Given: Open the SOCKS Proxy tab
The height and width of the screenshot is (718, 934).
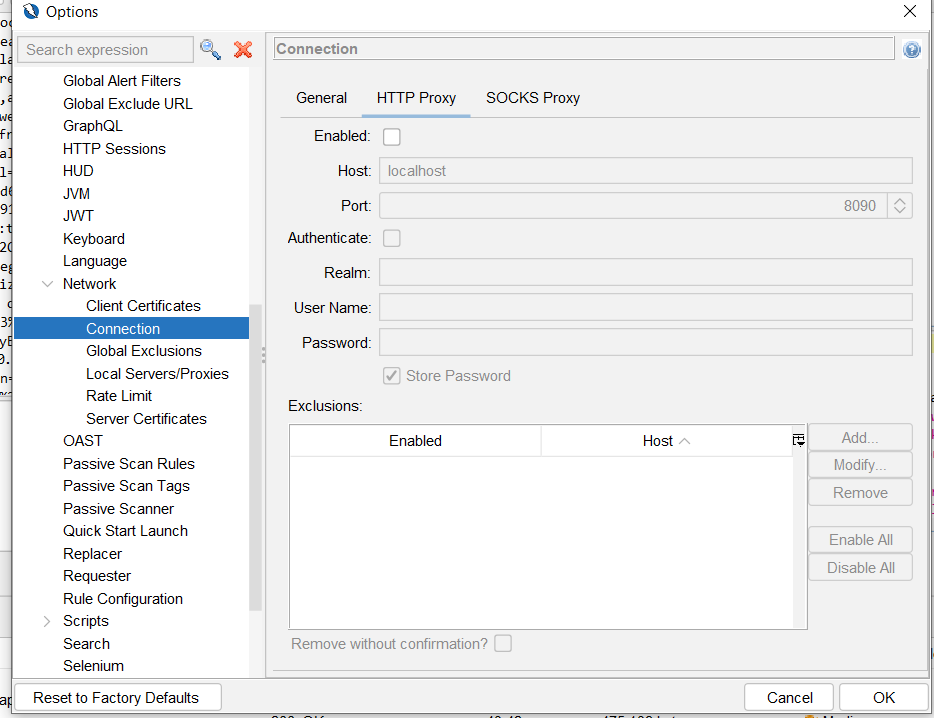Looking at the screenshot, I should [533, 98].
